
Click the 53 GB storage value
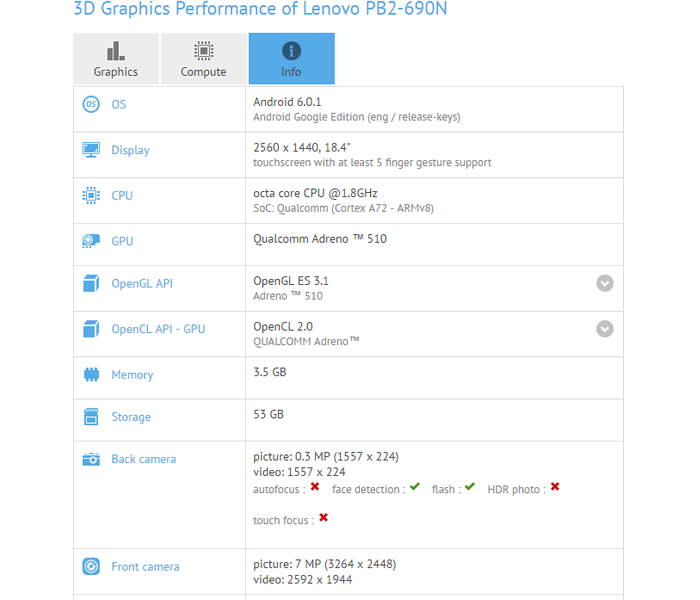(x=268, y=414)
